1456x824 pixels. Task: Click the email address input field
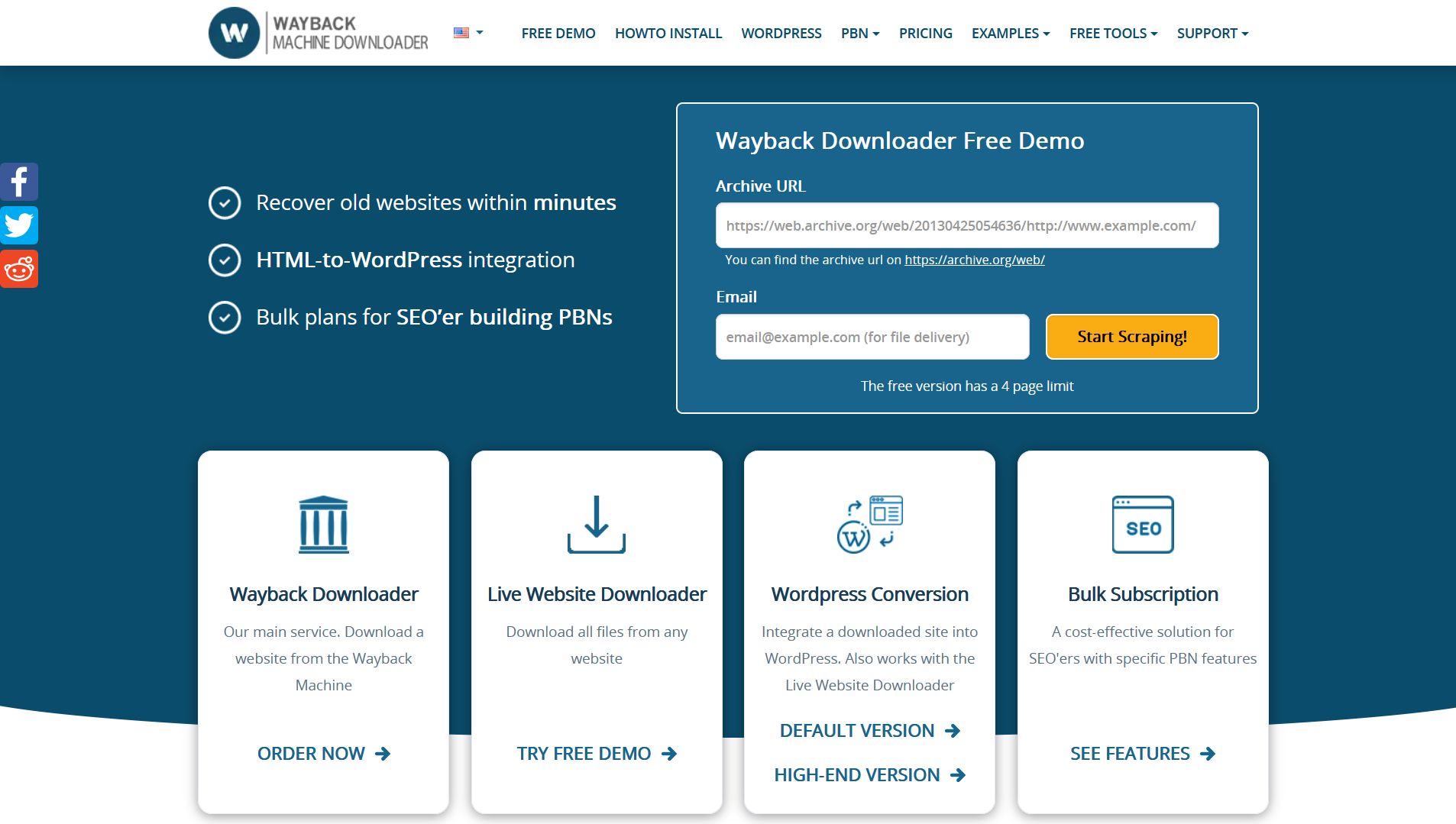pos(872,336)
